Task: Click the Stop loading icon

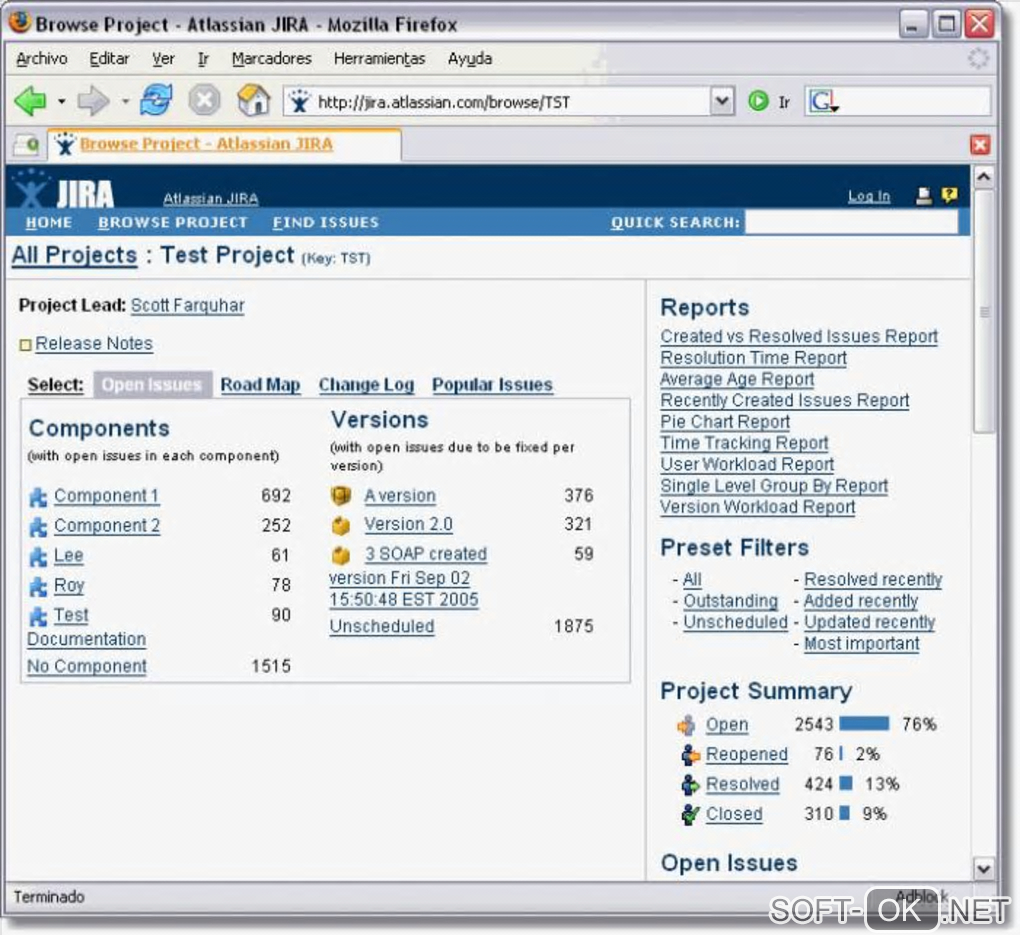Action: pos(204,101)
